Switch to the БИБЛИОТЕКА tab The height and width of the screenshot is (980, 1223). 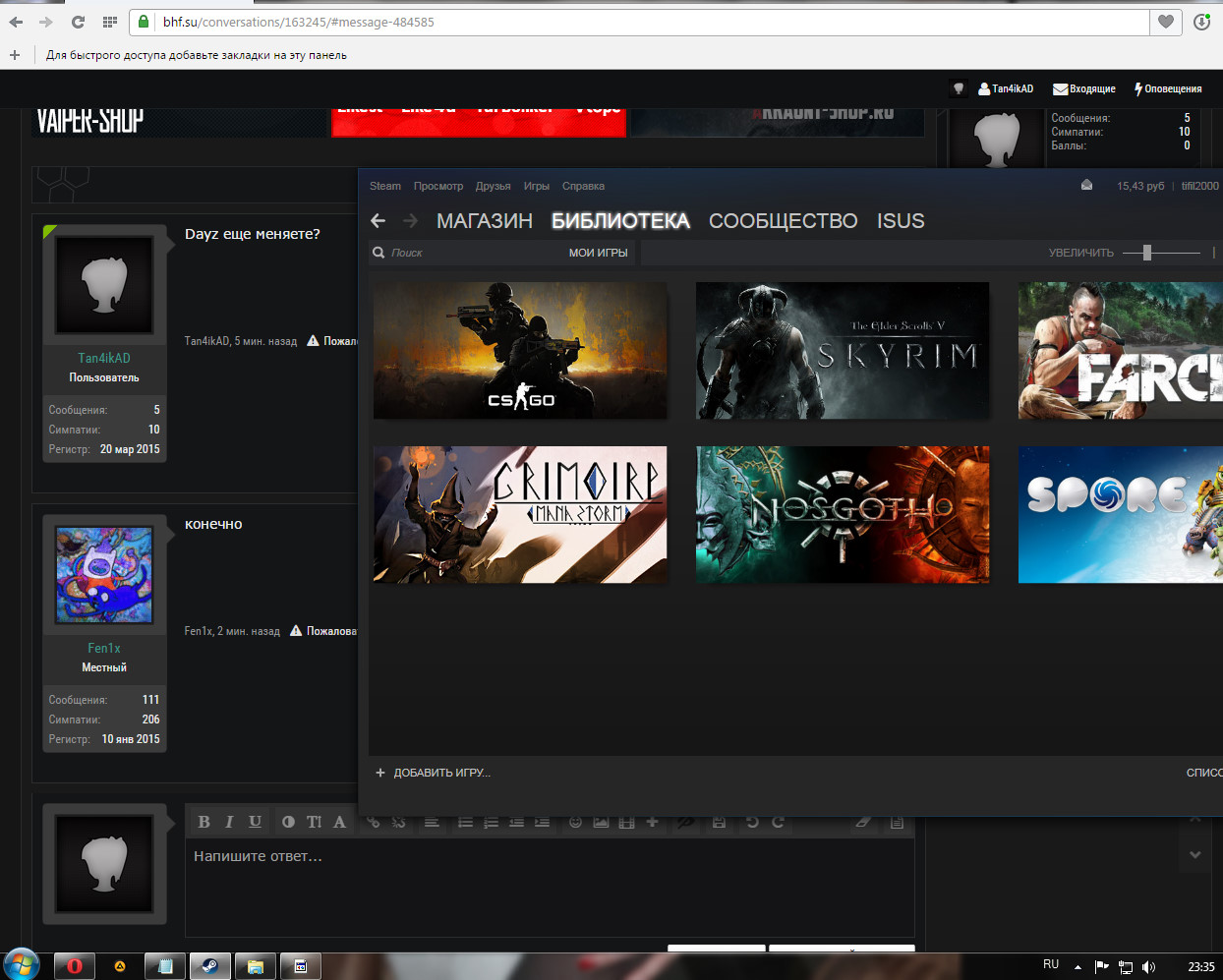point(620,221)
